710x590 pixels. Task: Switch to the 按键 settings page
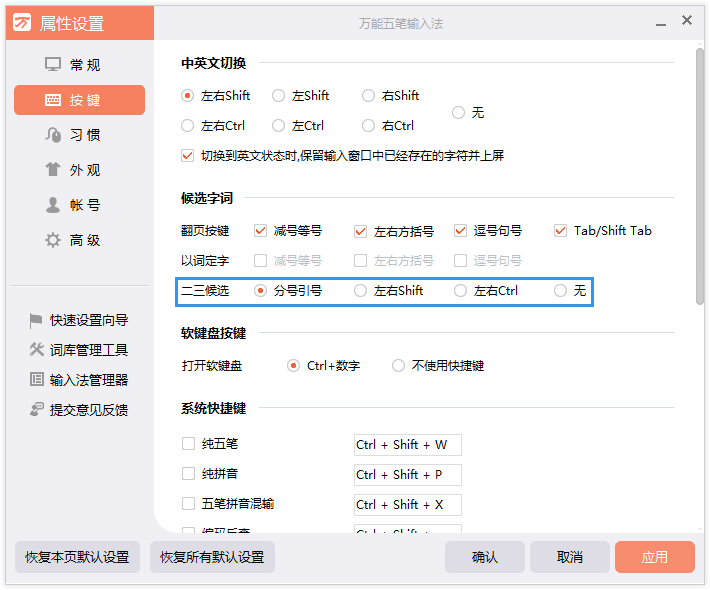point(79,100)
